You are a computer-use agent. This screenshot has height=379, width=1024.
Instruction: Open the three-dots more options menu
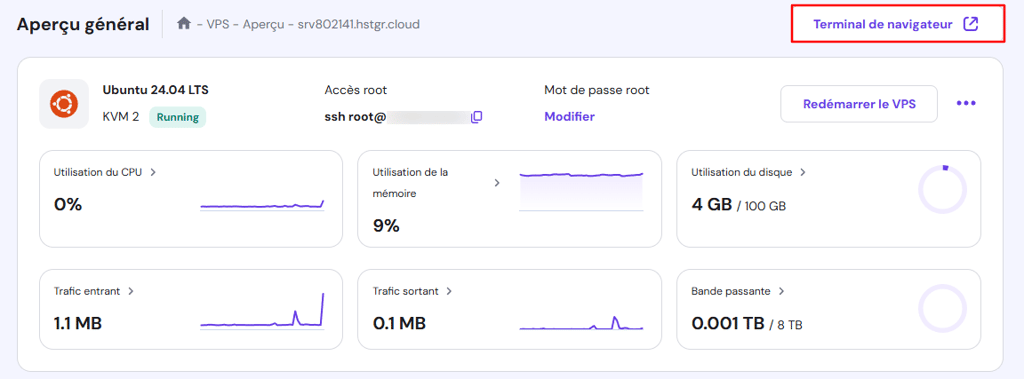[966, 103]
